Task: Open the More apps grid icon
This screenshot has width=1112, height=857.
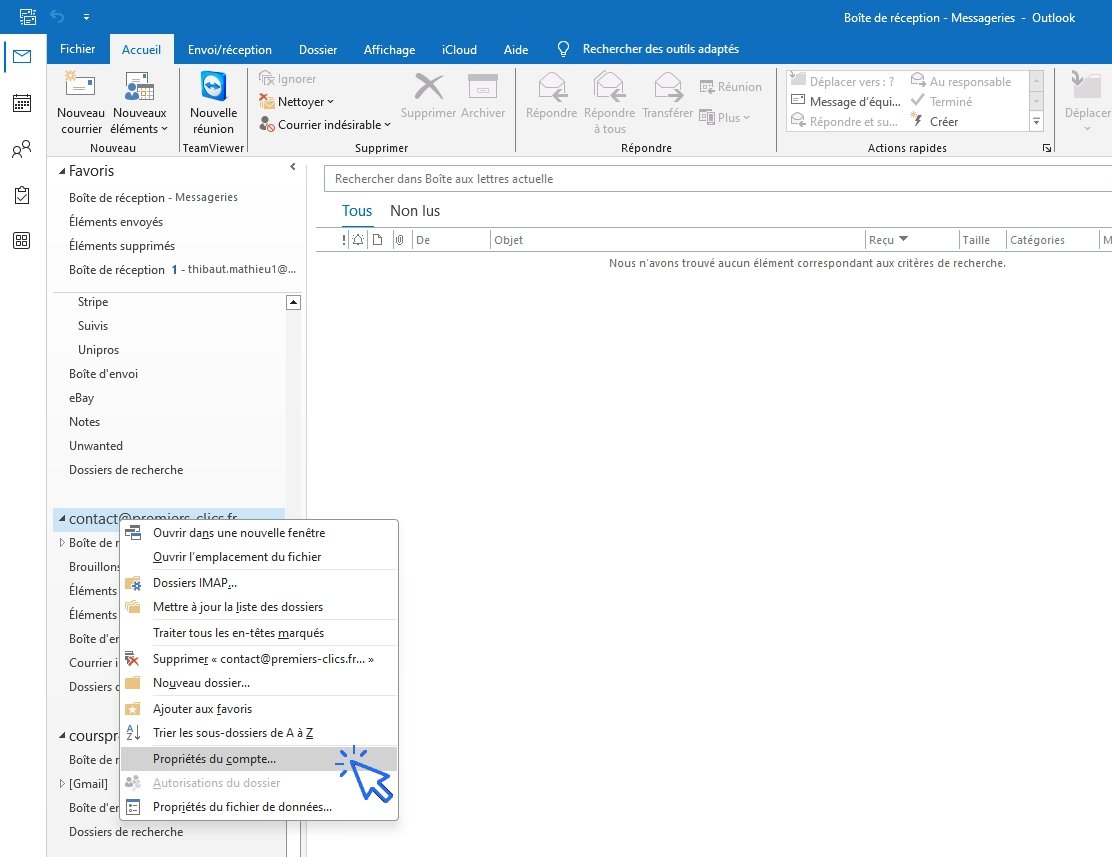Action: click(22, 240)
